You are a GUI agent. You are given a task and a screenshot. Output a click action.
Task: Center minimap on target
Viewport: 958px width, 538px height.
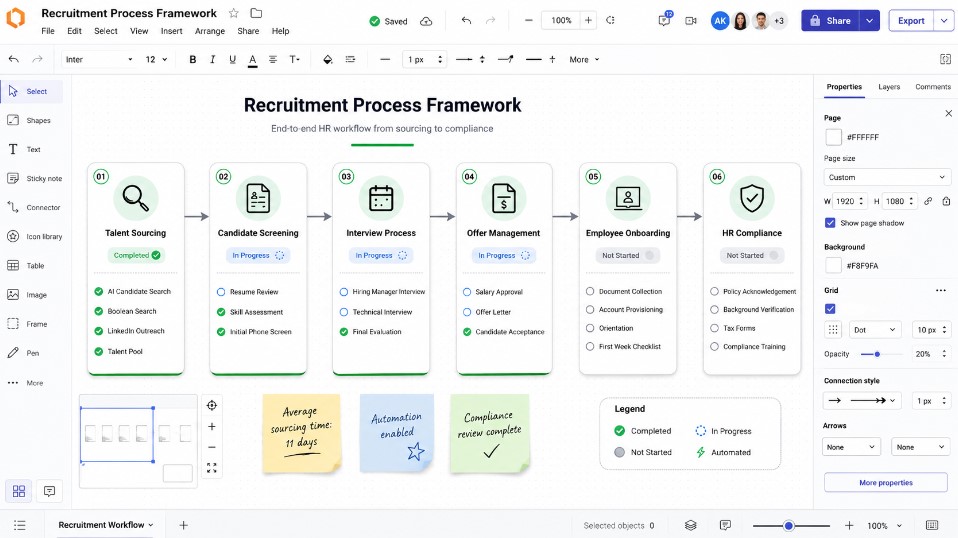click(x=211, y=405)
